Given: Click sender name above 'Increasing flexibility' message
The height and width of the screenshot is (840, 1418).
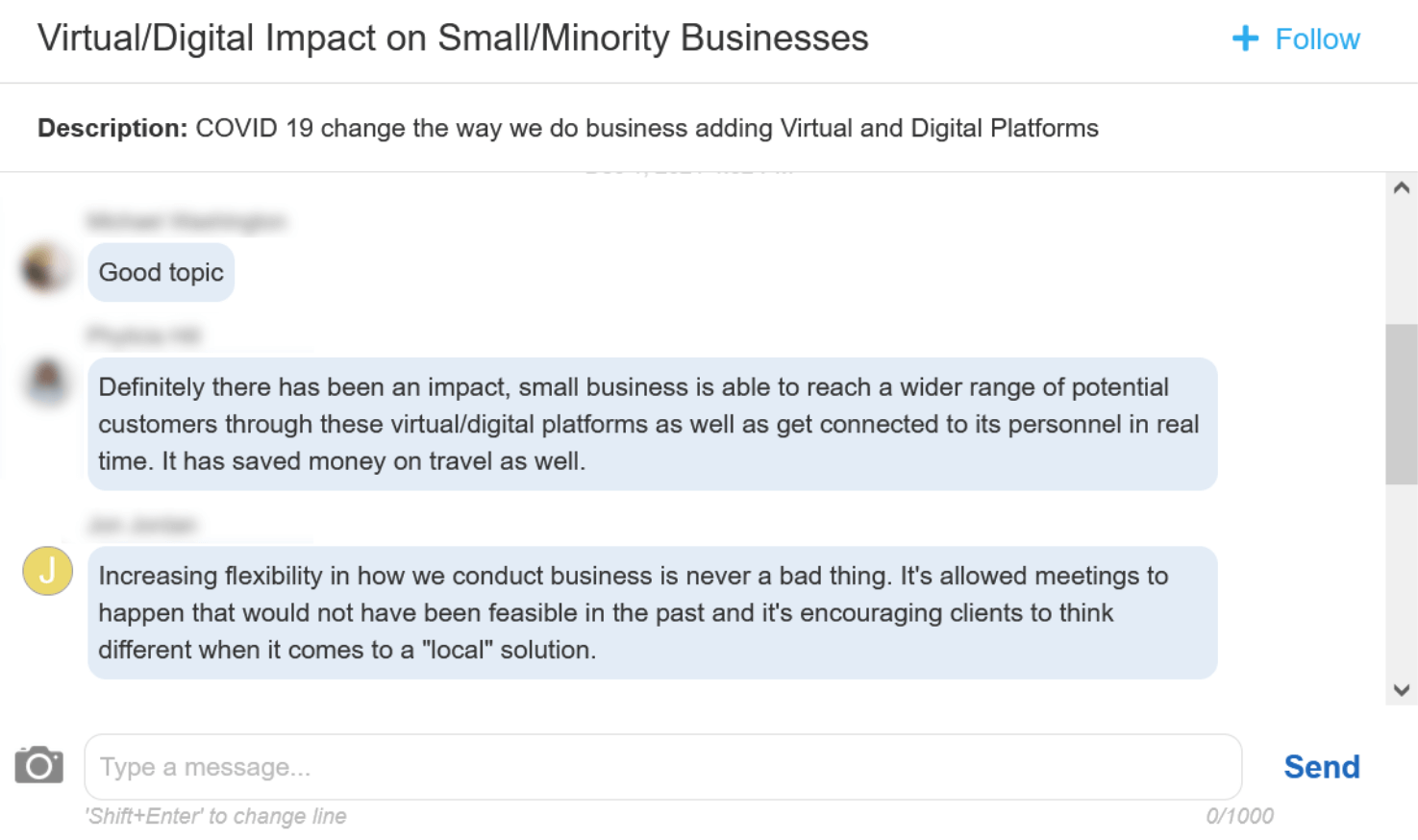Looking at the screenshot, I should 142,525.
